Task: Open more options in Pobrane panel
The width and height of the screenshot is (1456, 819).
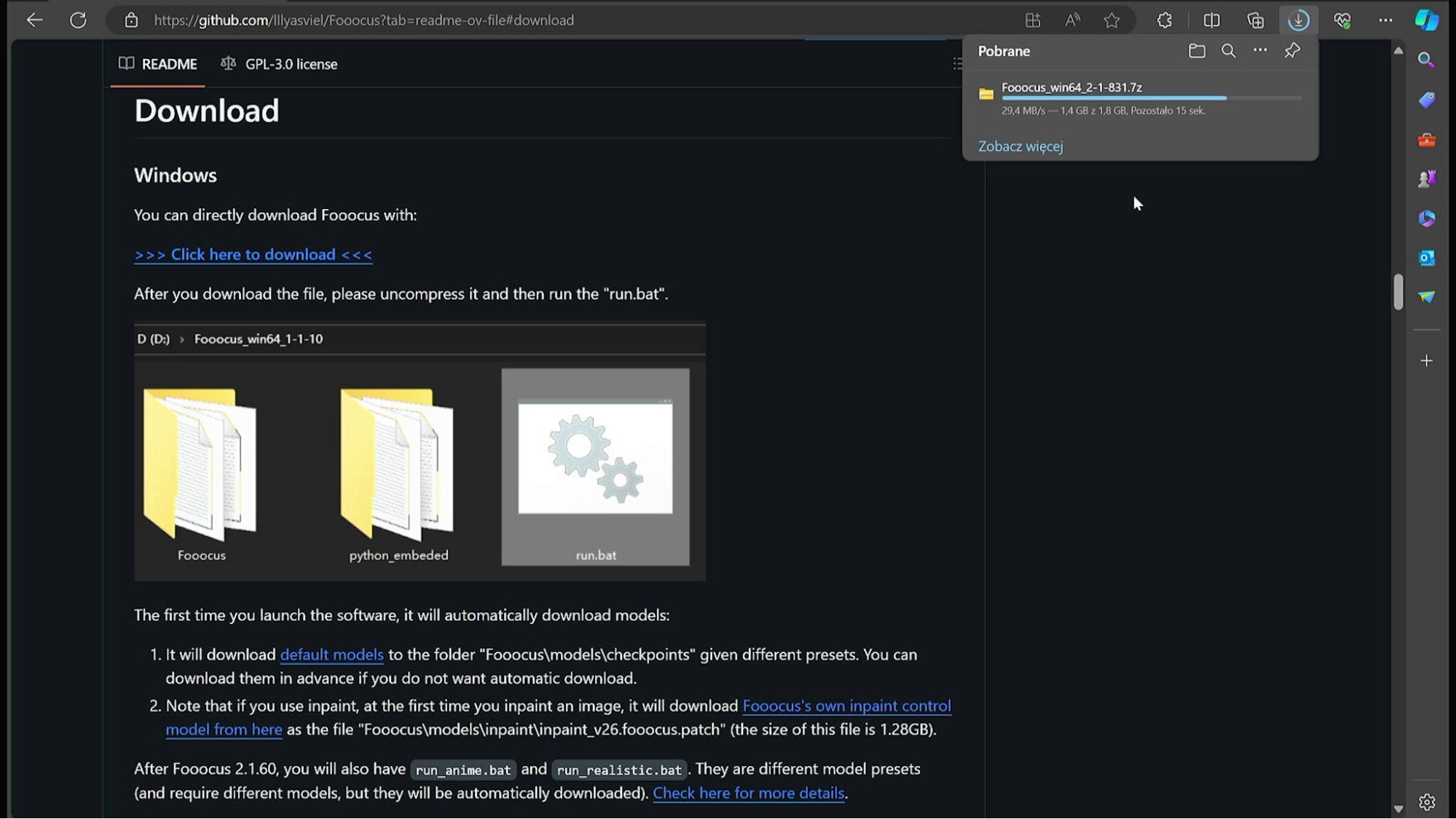Action: 1260,51
